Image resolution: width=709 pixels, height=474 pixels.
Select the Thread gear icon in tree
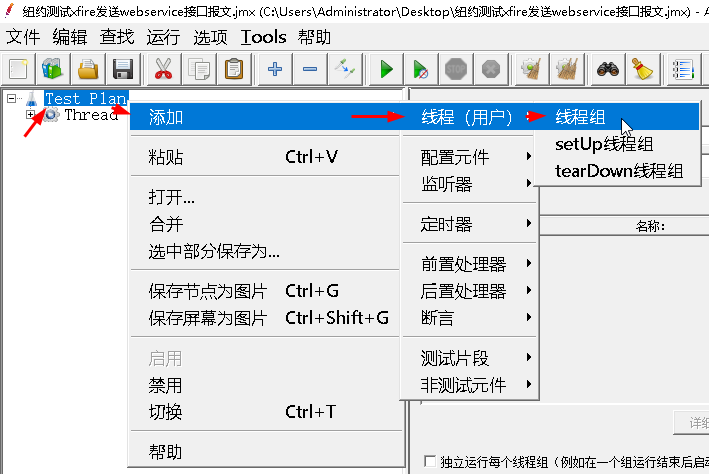[x=51, y=114]
